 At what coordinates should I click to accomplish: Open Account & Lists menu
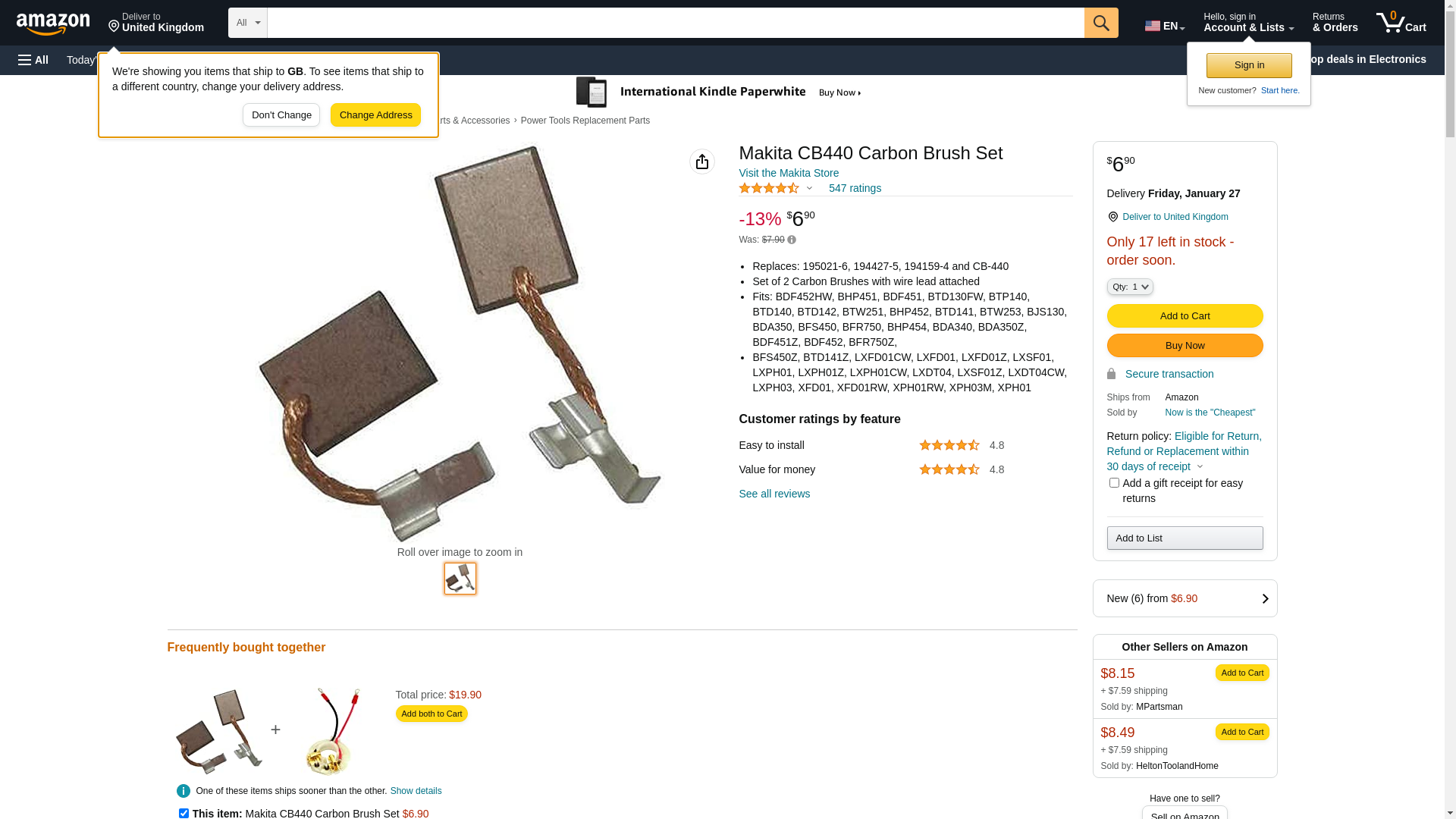coord(1248,23)
